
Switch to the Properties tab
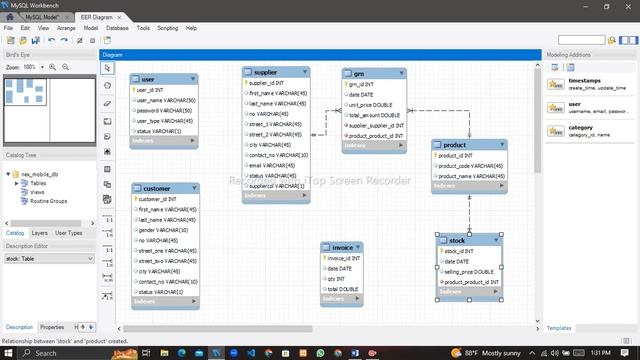click(52, 327)
